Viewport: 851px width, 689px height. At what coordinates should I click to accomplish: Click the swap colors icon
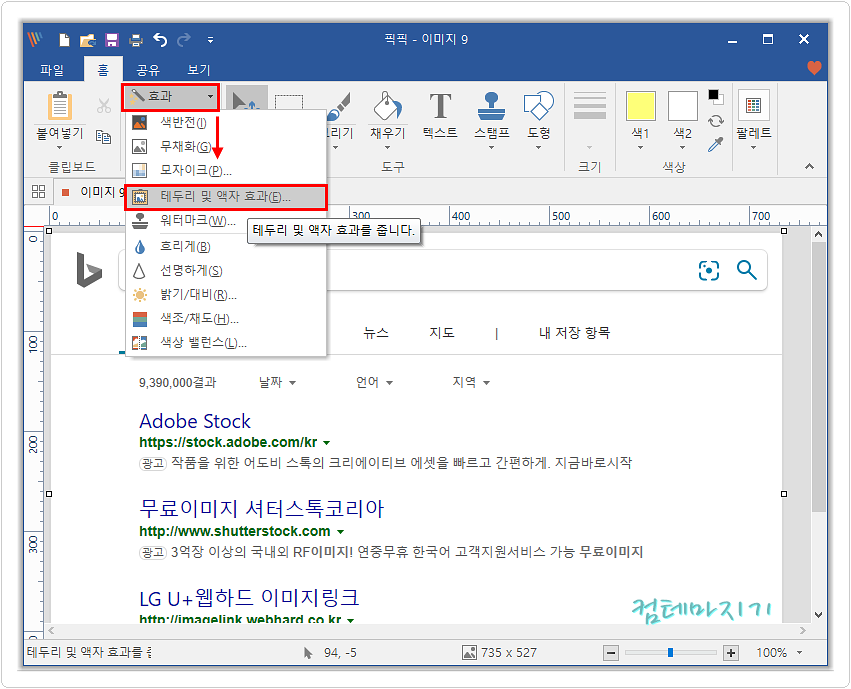coord(716,121)
